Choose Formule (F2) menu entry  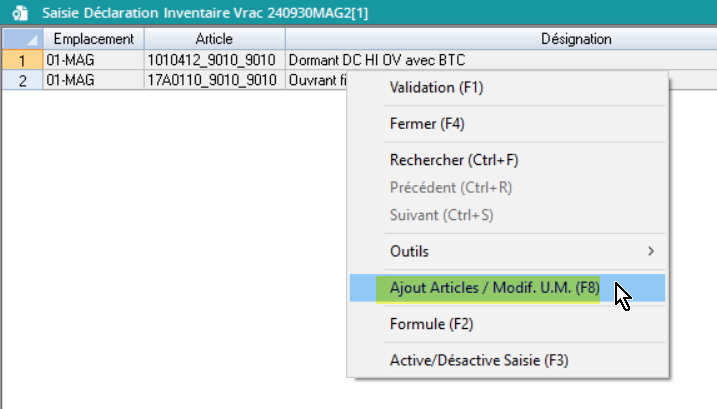(431, 324)
